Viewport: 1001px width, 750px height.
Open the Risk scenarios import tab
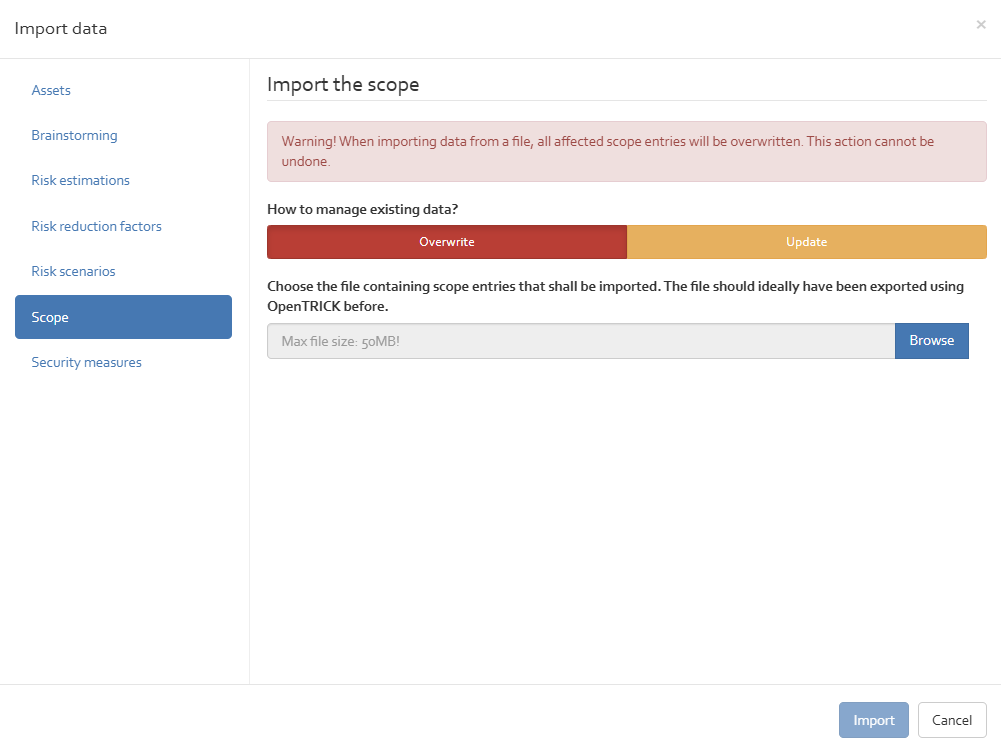click(x=73, y=271)
